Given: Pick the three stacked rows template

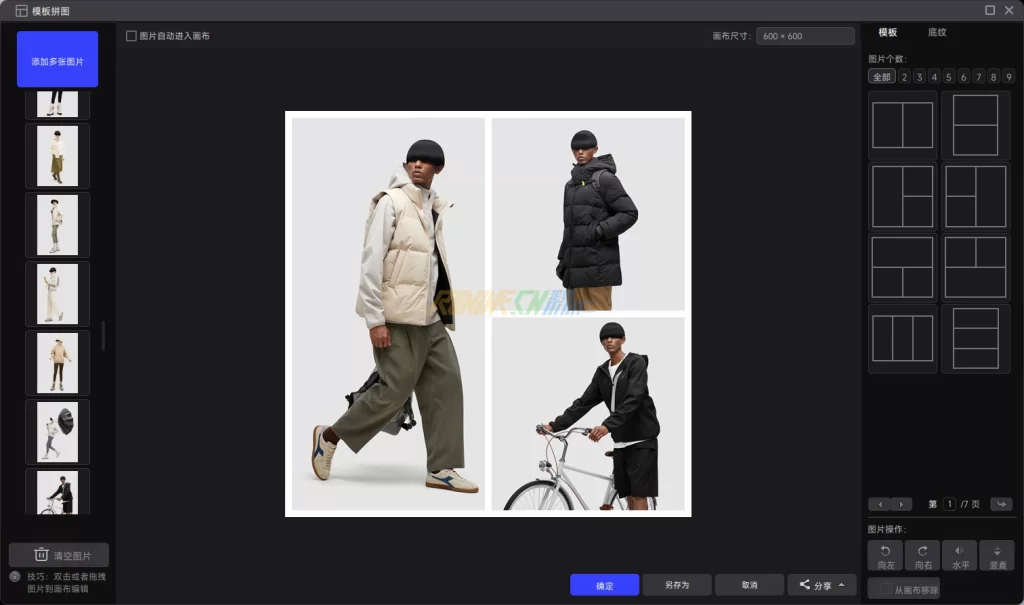Looking at the screenshot, I should [975, 339].
